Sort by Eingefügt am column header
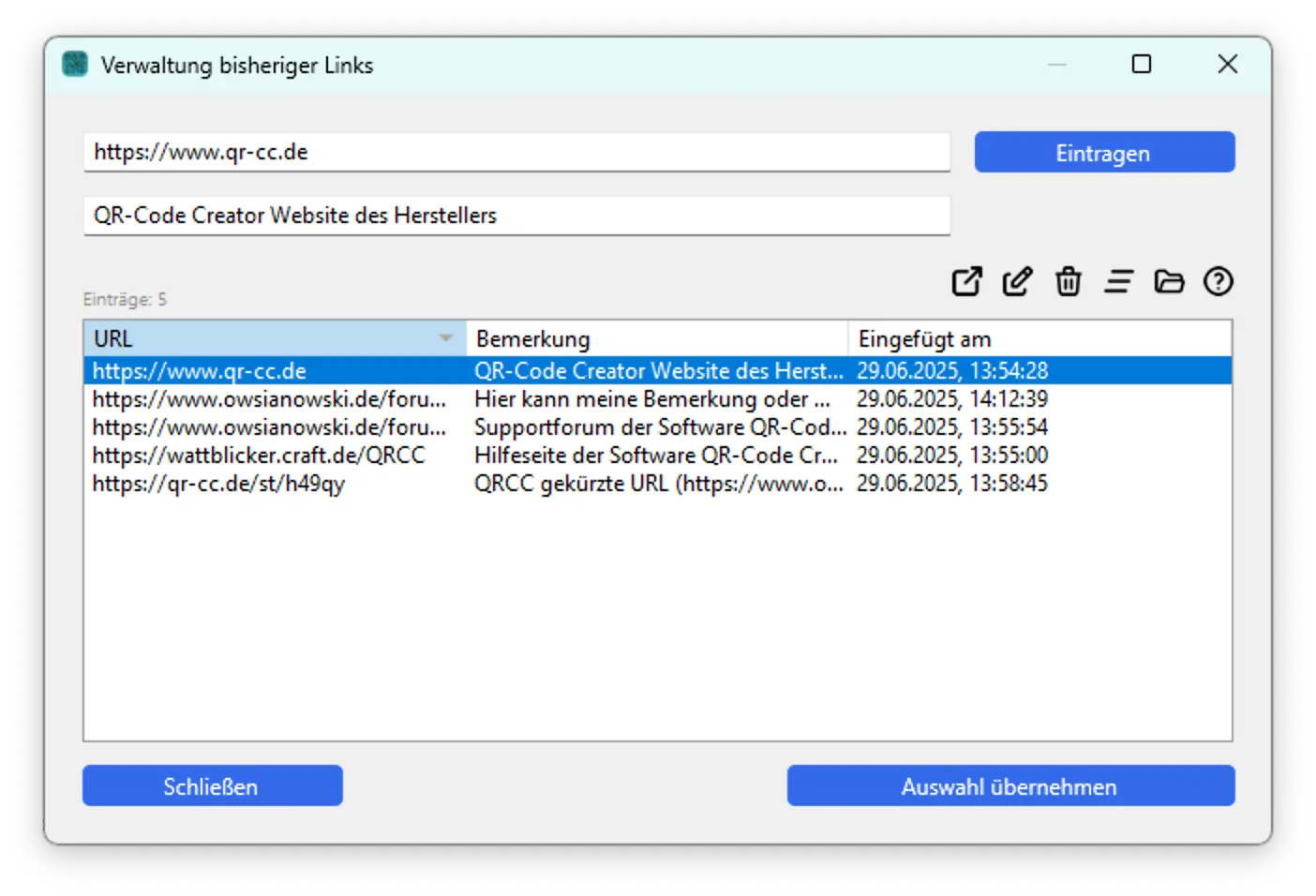Image resolution: width=1316 pixels, height=896 pixels. point(1039,338)
